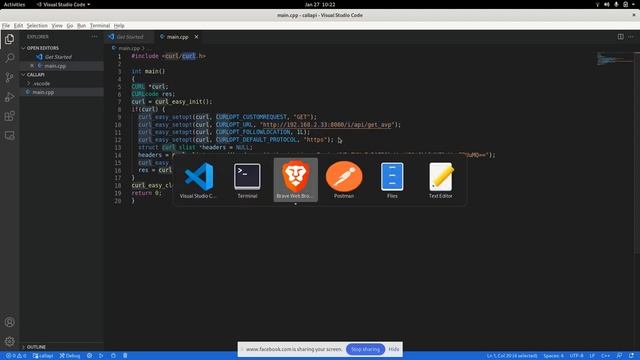Click Stop sharing button

pos(365,349)
